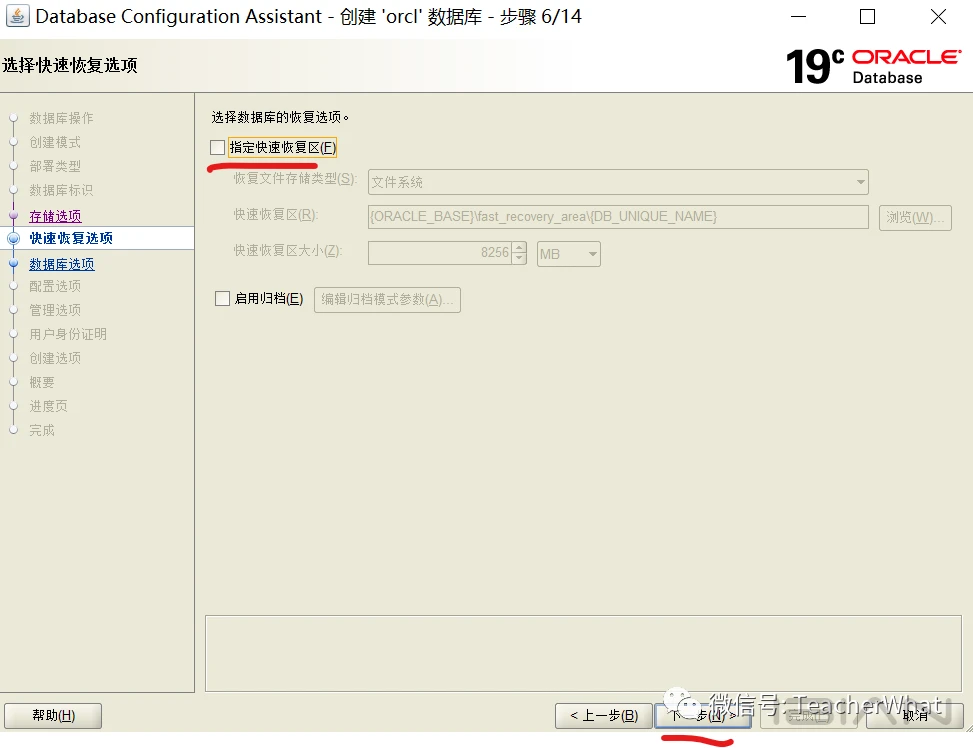
Task: Click the 浏览(W)... button
Action: (915, 217)
